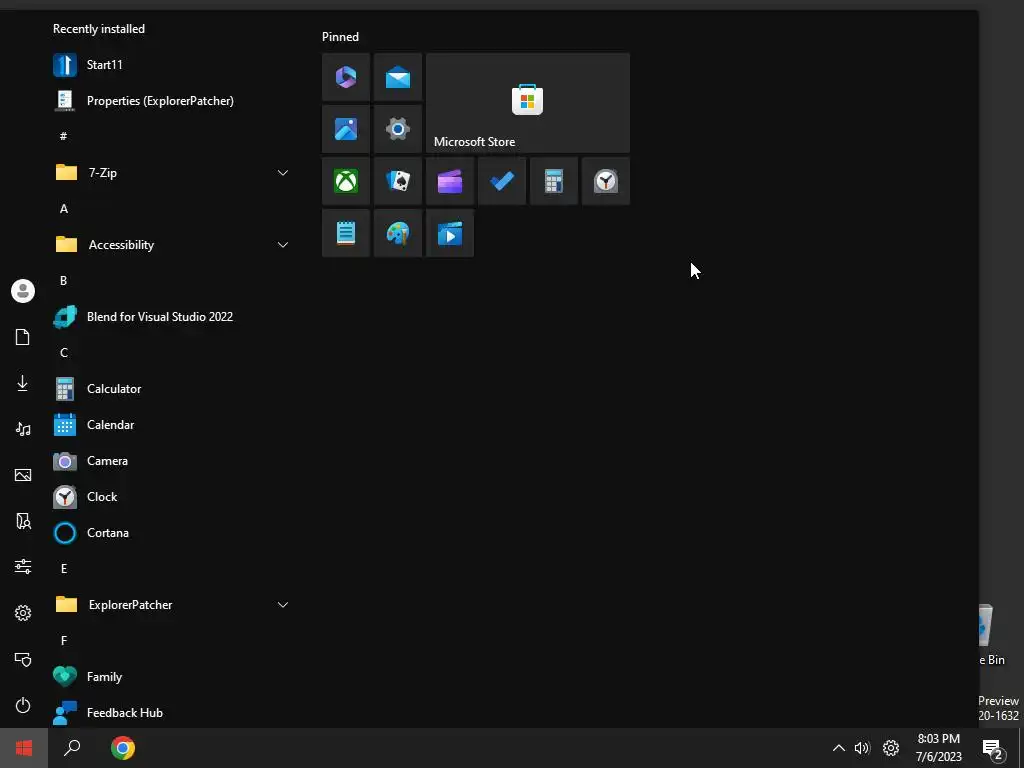Screen dimensions: 1024x768
Task: Launch Camera from the app list
Action: click(x=173, y=461)
